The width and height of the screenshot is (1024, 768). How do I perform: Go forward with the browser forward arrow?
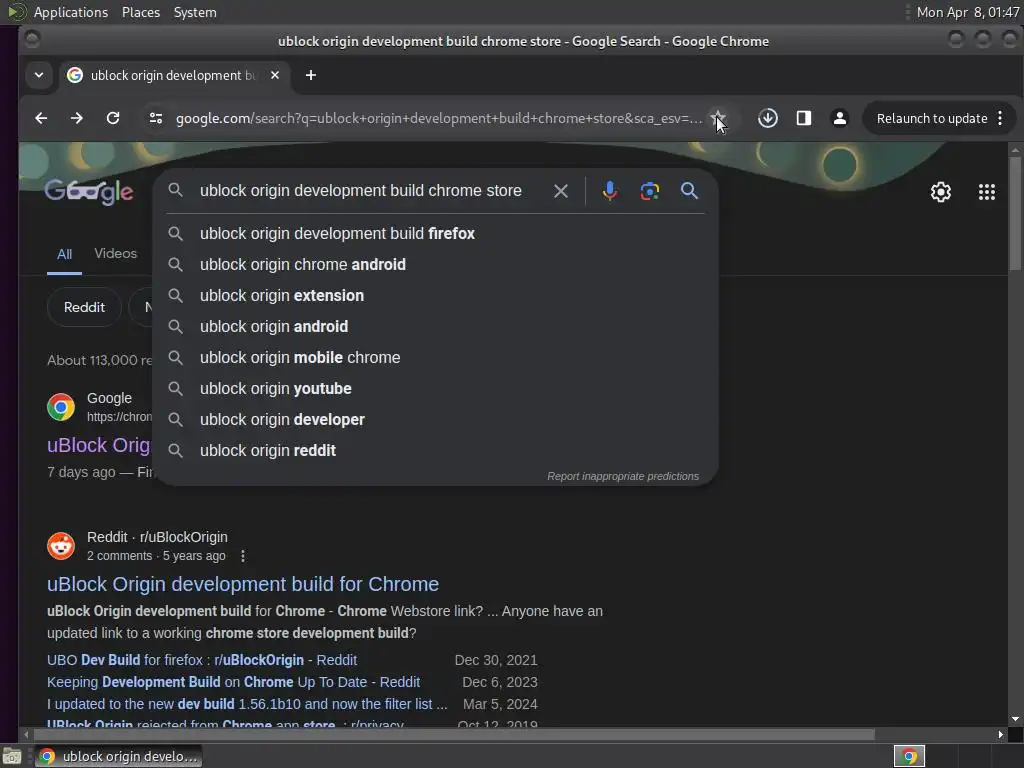tap(76, 118)
